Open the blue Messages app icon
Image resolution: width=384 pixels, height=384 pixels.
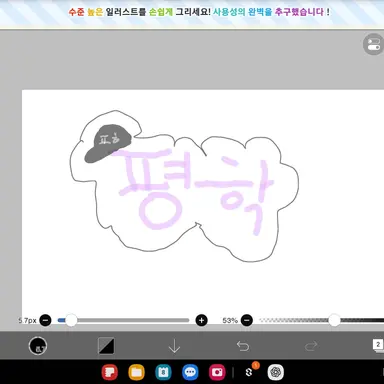pyautogui.click(x=190, y=372)
